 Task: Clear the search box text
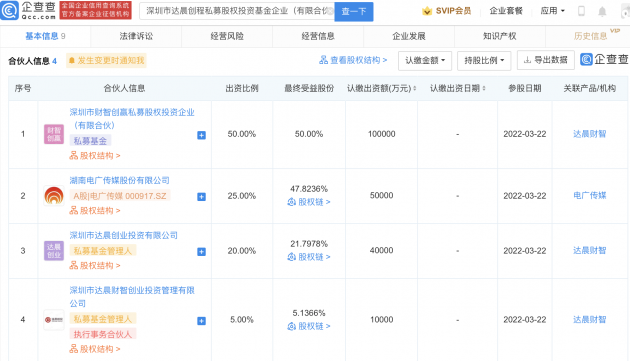330,11
